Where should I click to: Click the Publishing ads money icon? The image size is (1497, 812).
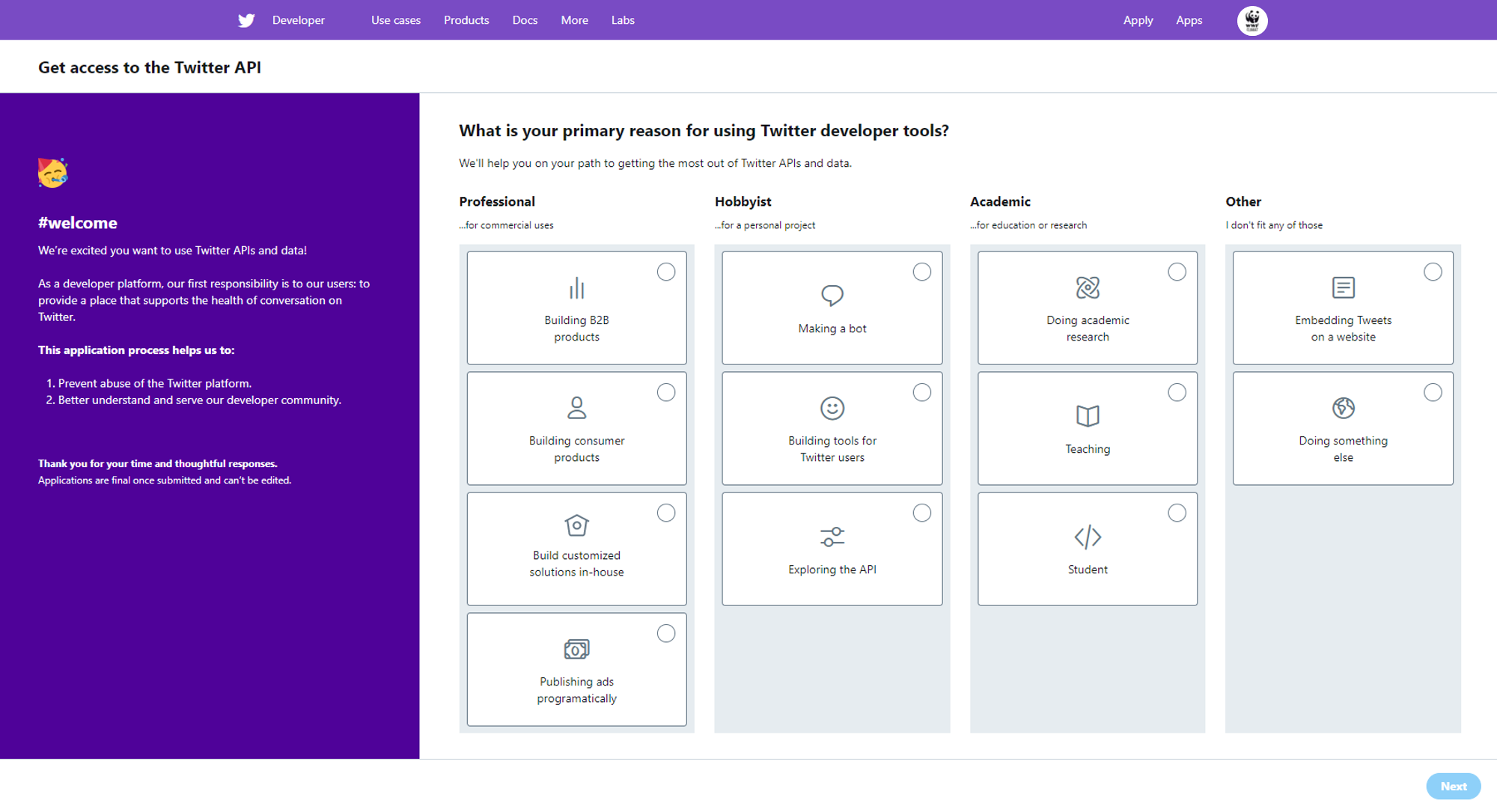[x=576, y=649]
